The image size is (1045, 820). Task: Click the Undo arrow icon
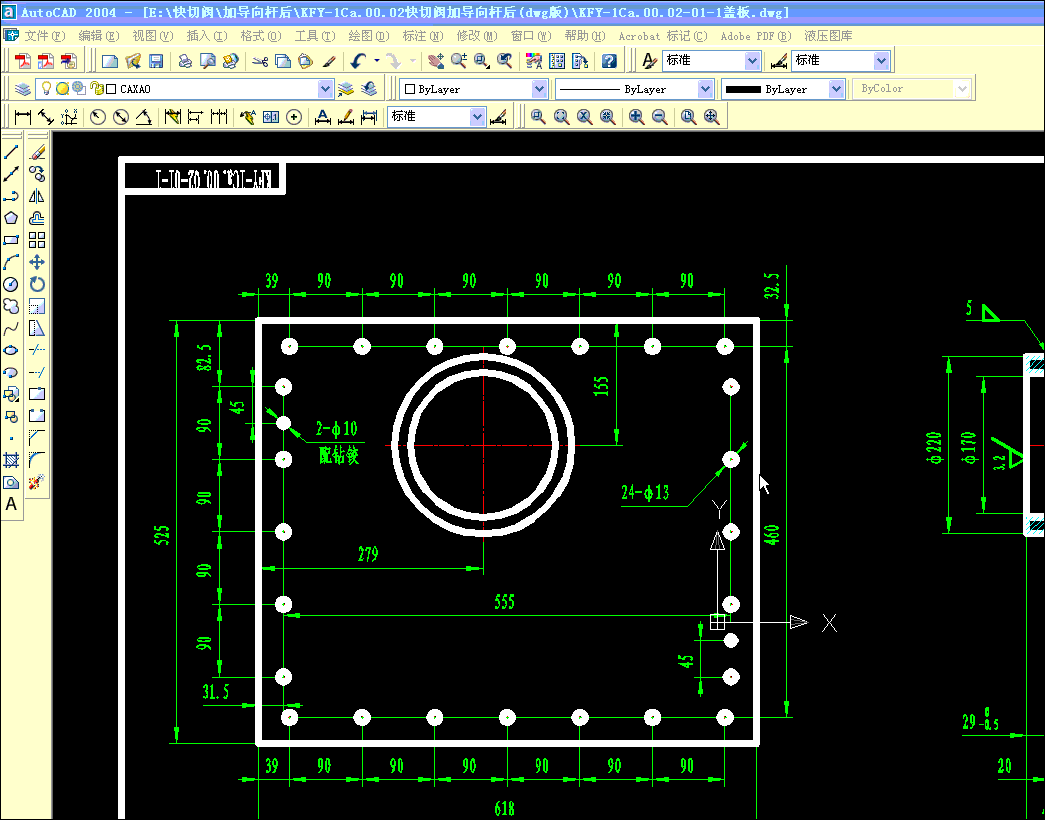point(359,61)
